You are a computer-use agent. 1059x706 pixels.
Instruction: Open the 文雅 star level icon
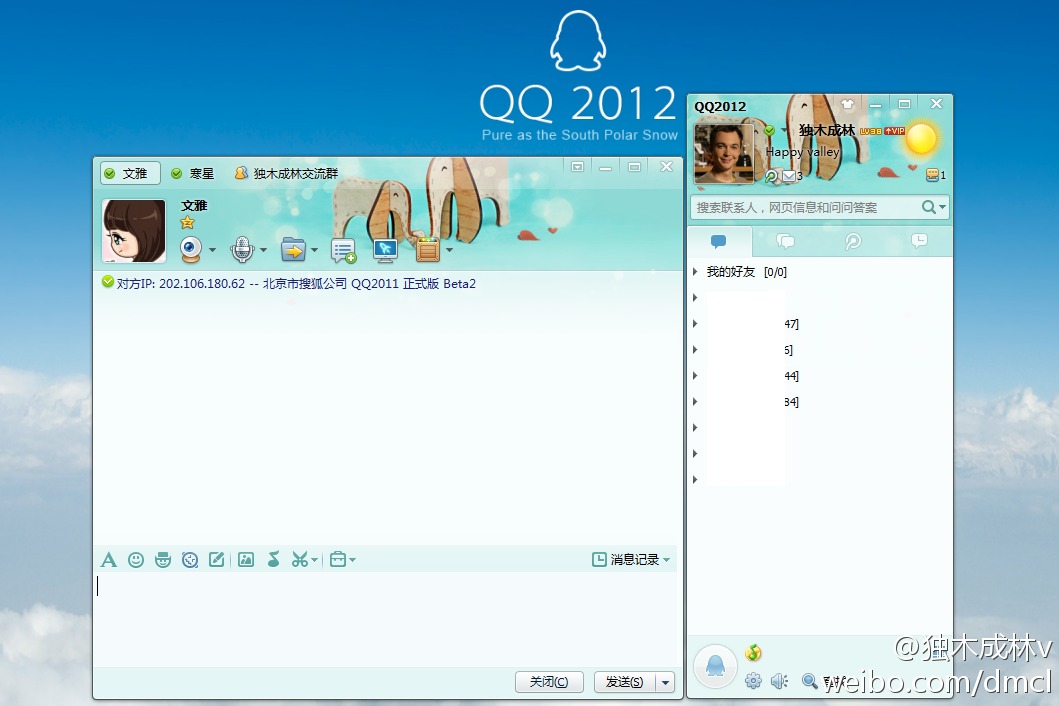point(187,222)
